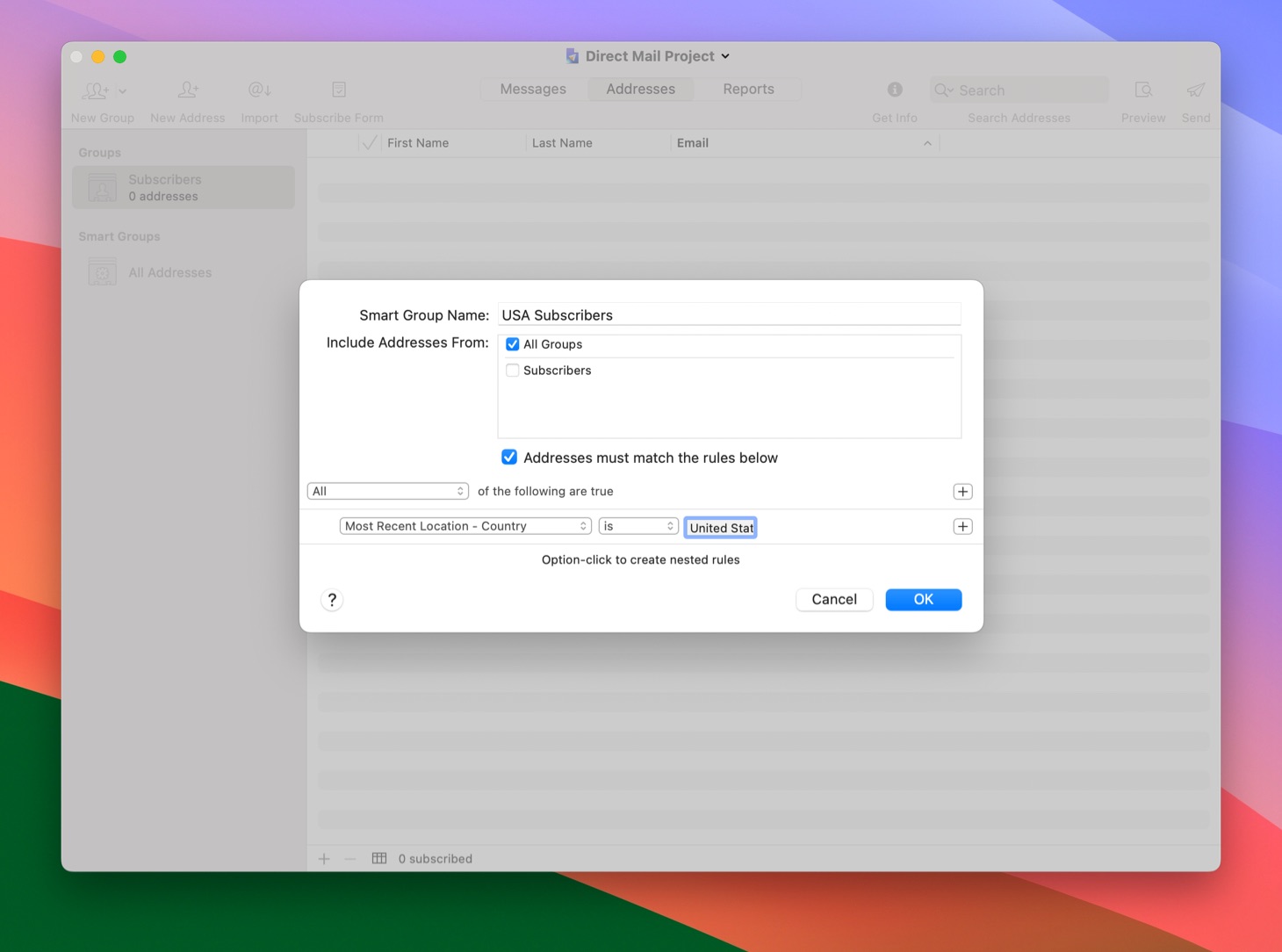Switch to the Addresses tab

(641, 89)
